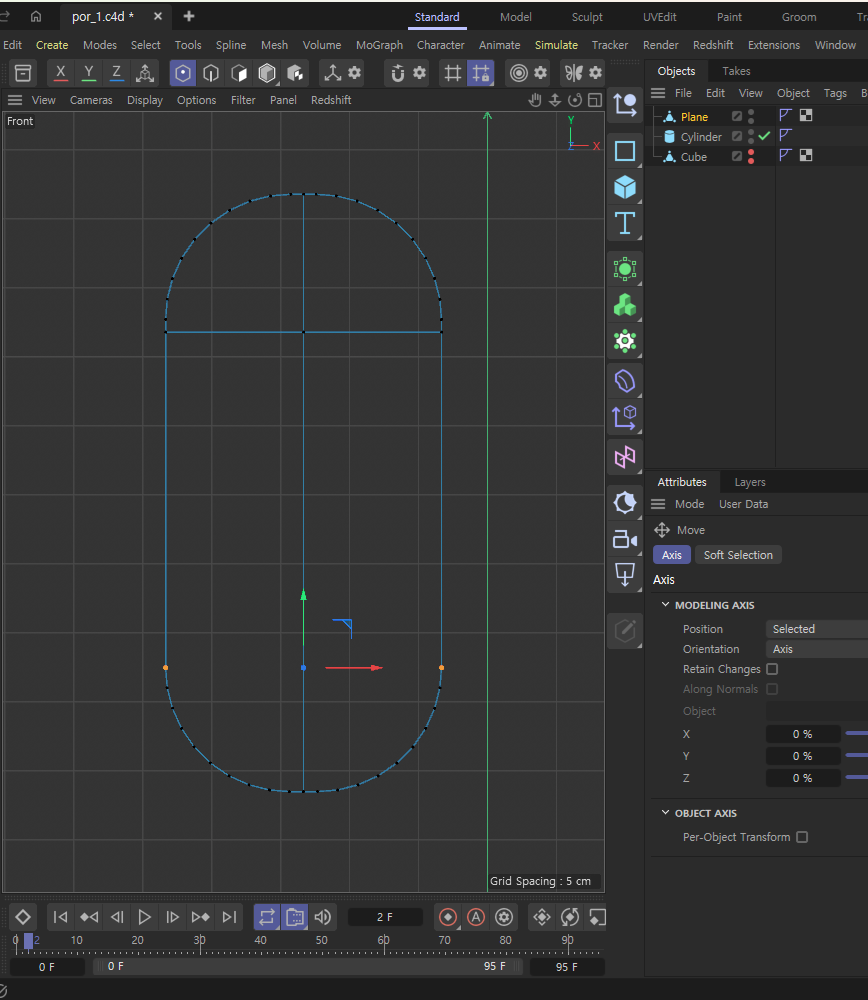Screen dimensions: 868x1000
Task: Add a Light object icon
Action: click(x=625, y=575)
